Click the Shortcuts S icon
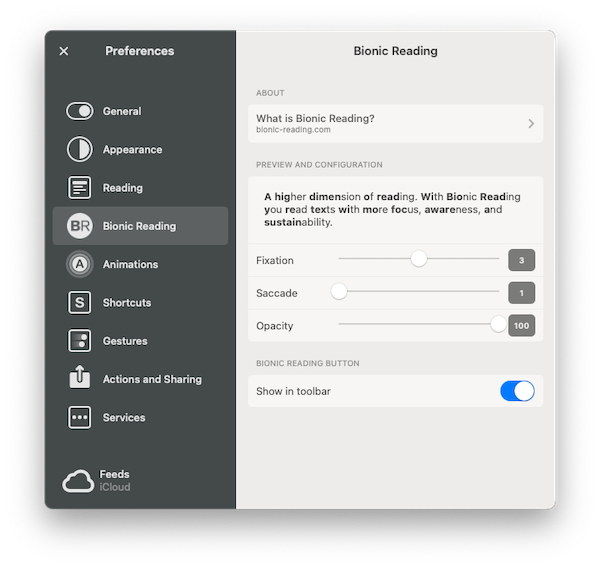 coord(80,302)
